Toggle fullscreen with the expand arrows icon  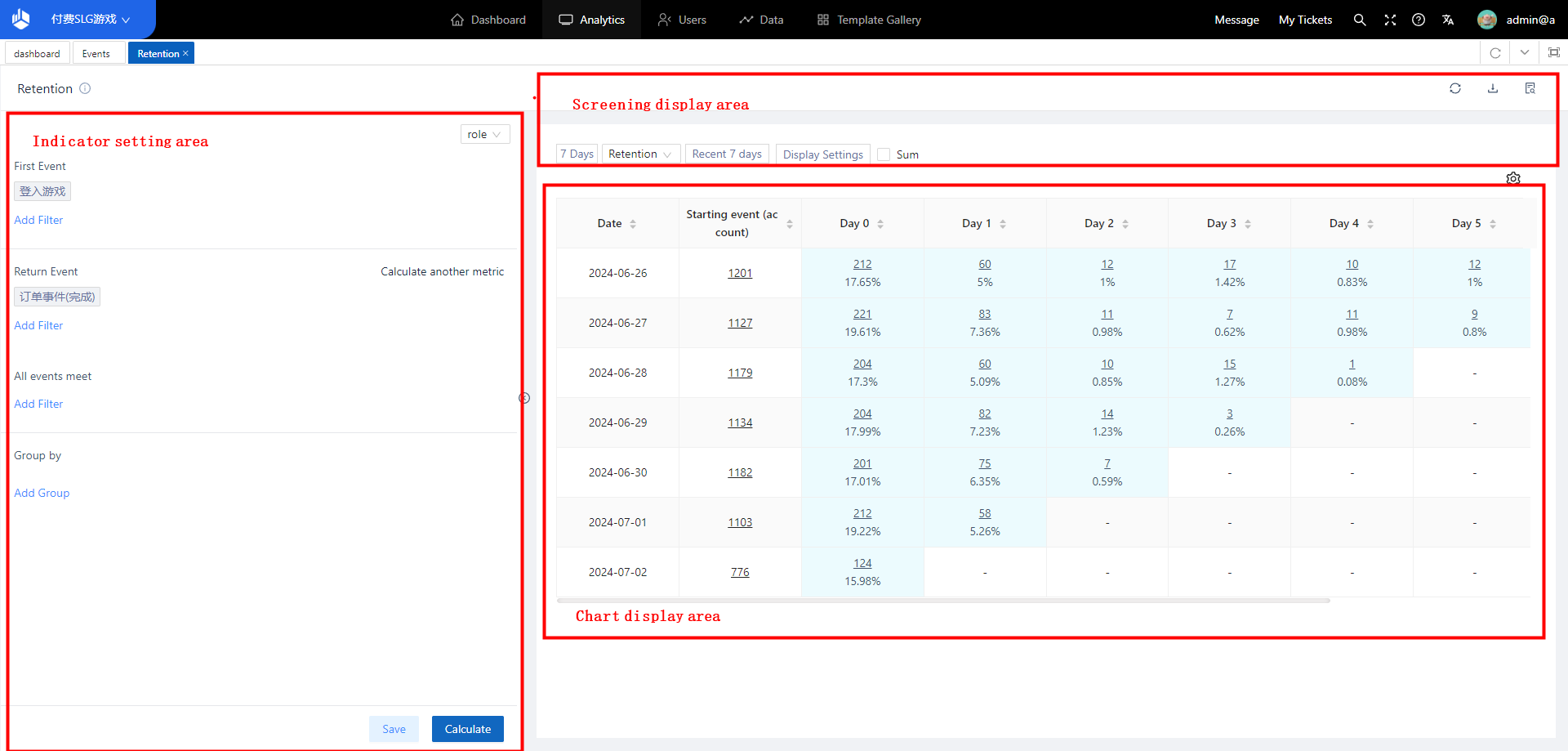pyautogui.click(x=1390, y=20)
